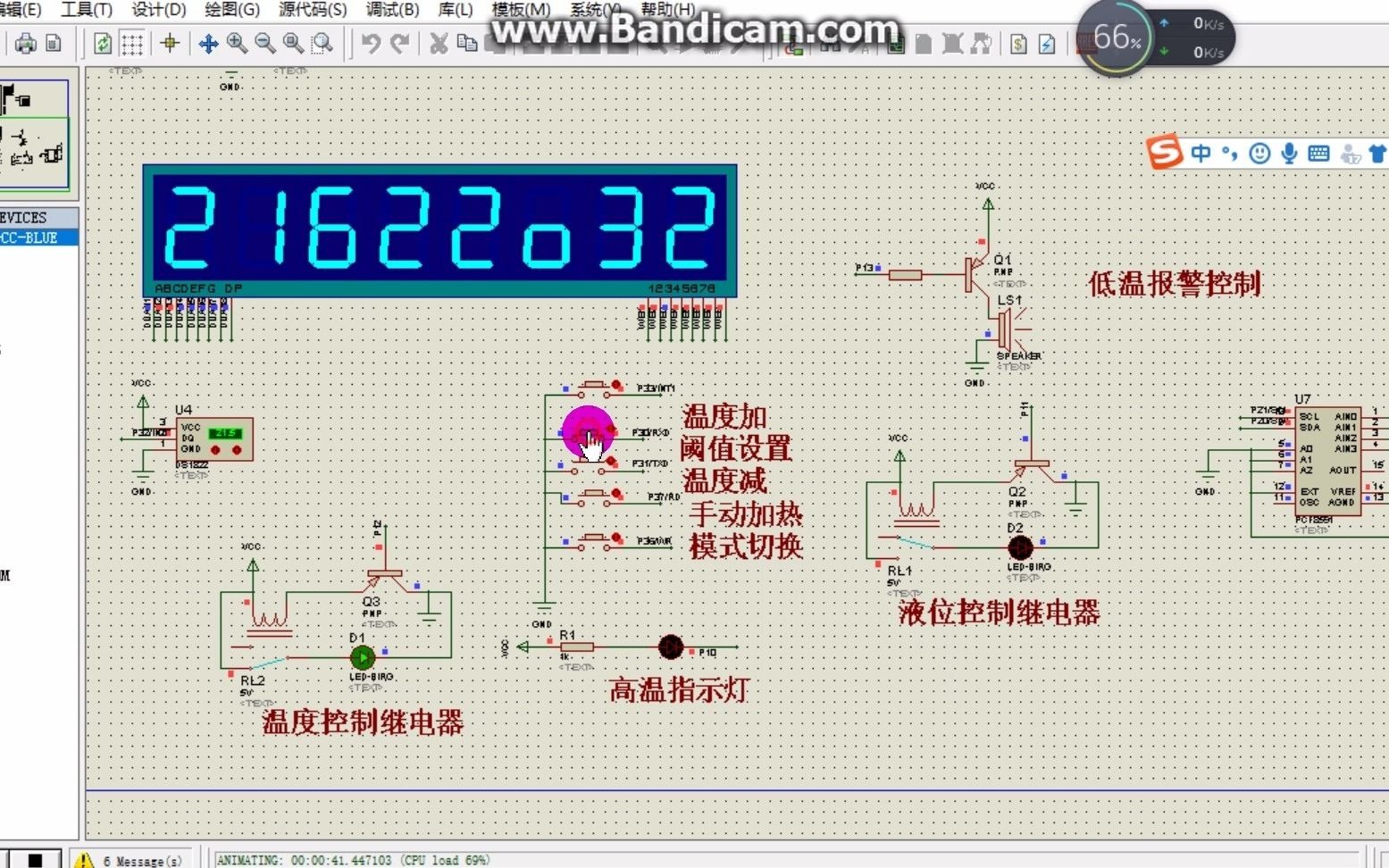This screenshot has width=1389, height=868.
Task: Click the 低温报警控制 text label
Action: 1174,283
